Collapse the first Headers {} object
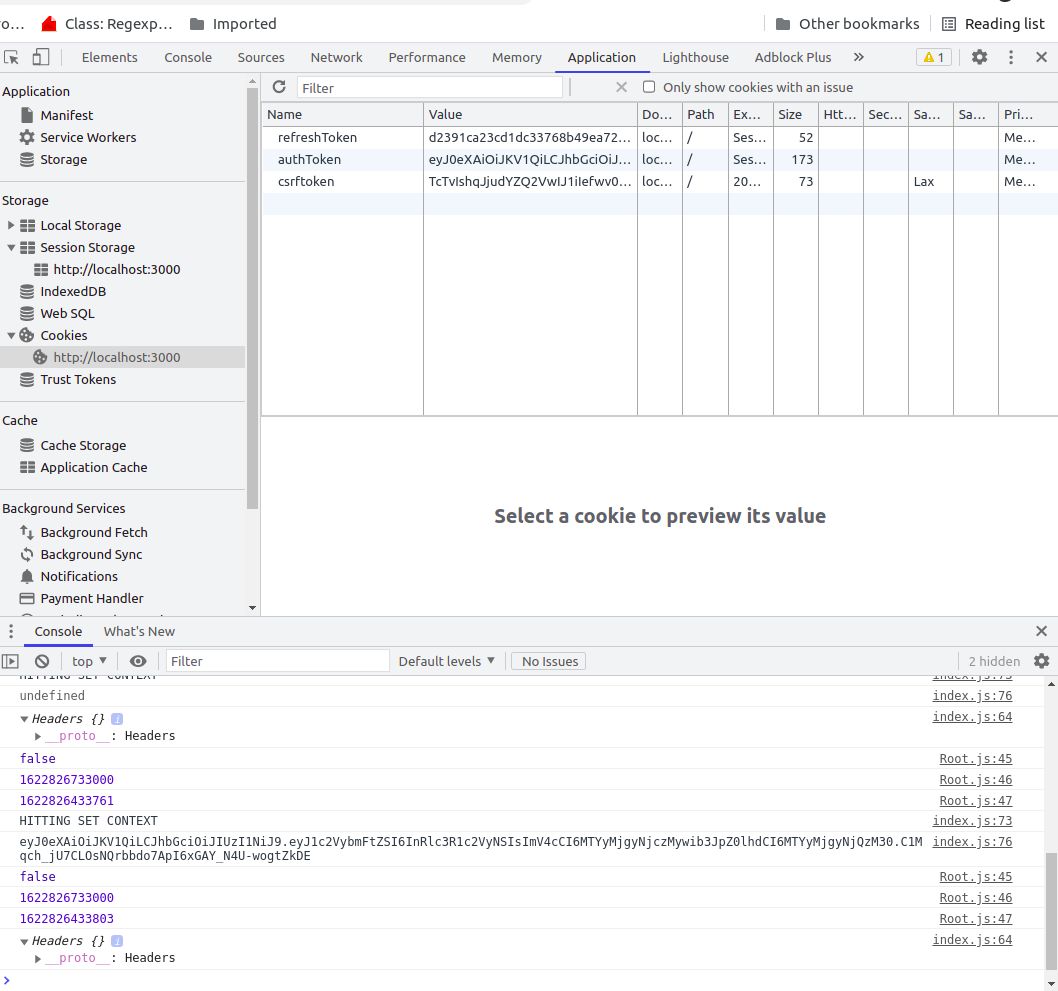Viewport: 1058px width, 991px height. [x=24, y=719]
